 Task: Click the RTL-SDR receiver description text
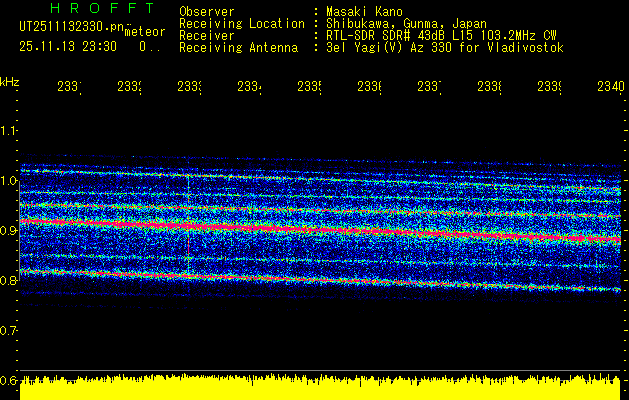click(441, 36)
